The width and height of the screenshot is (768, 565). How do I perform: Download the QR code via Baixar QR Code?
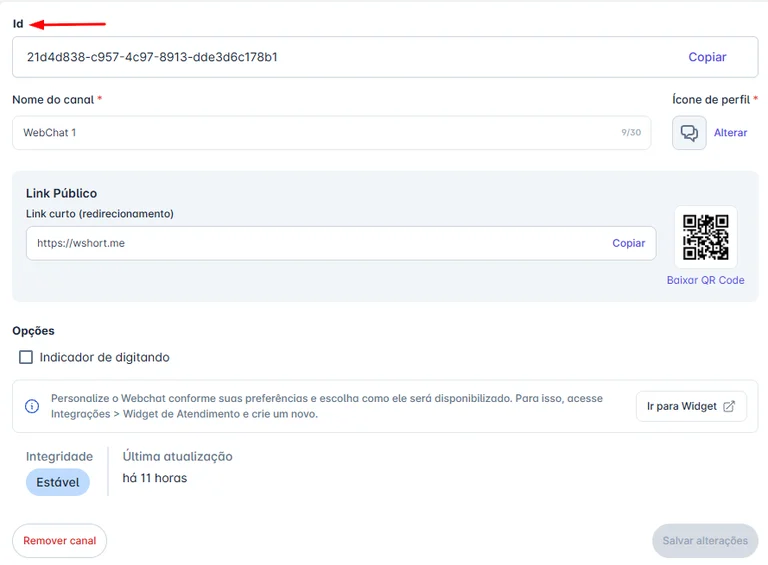click(x=705, y=280)
